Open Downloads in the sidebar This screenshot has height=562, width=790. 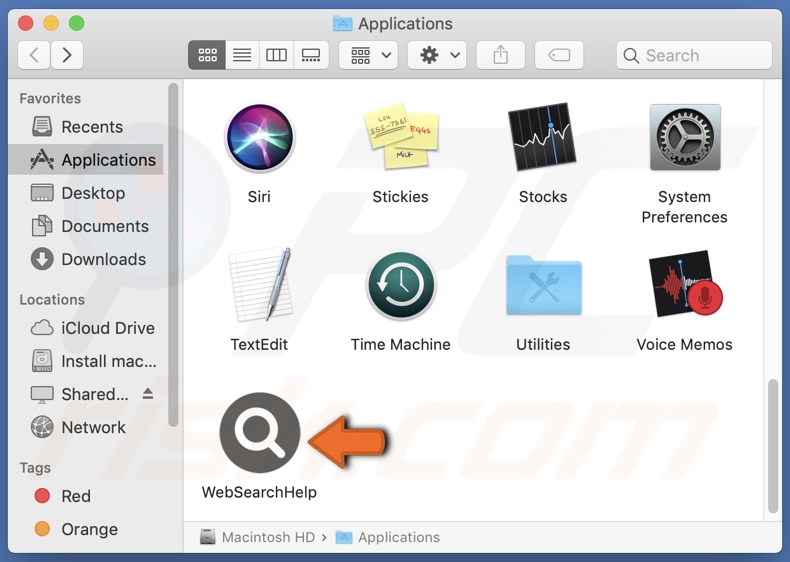pyautogui.click(x=86, y=259)
